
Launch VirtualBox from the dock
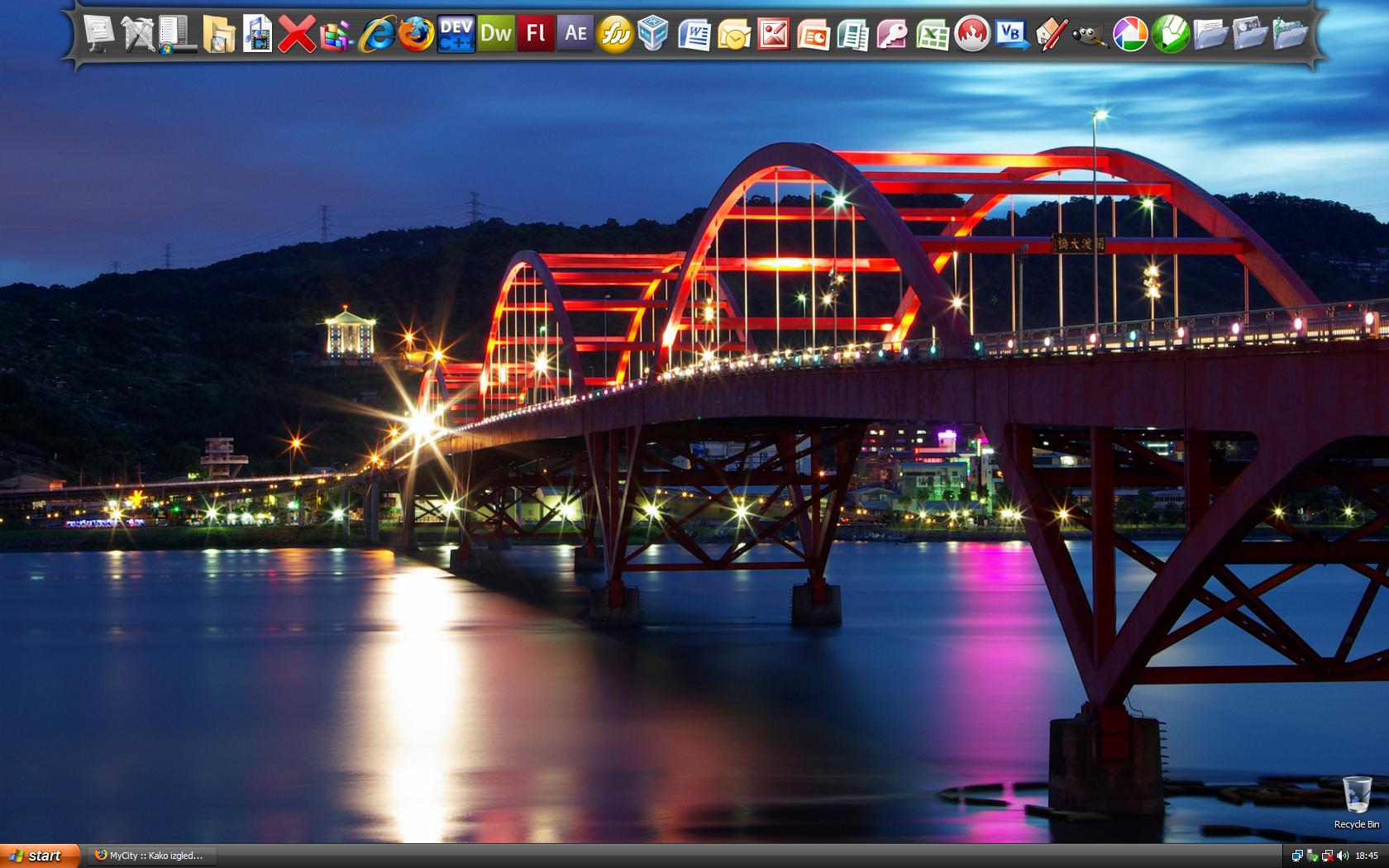coord(653,34)
